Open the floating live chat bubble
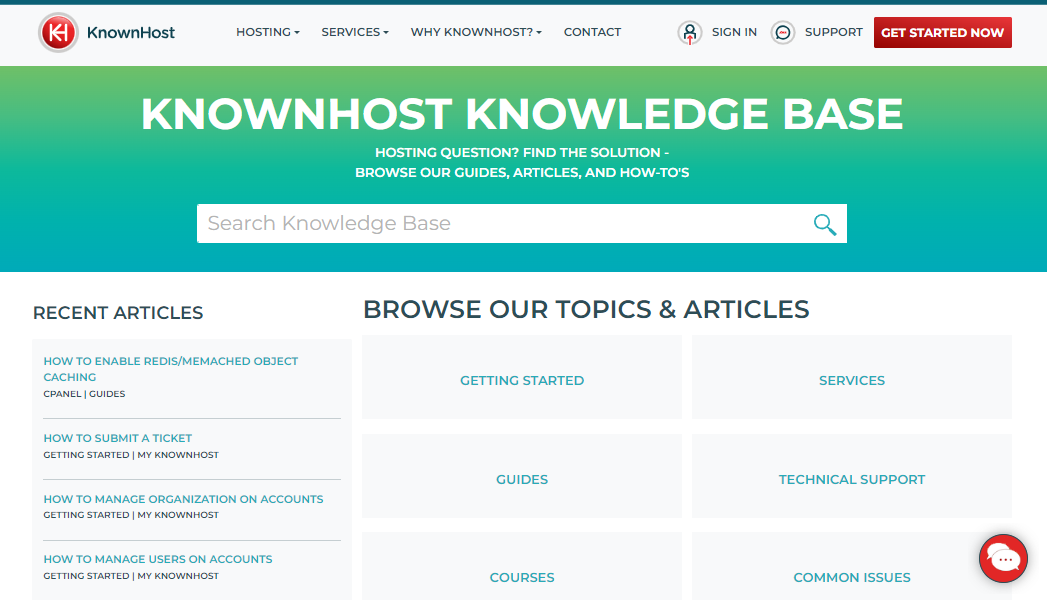 [x=1003, y=559]
